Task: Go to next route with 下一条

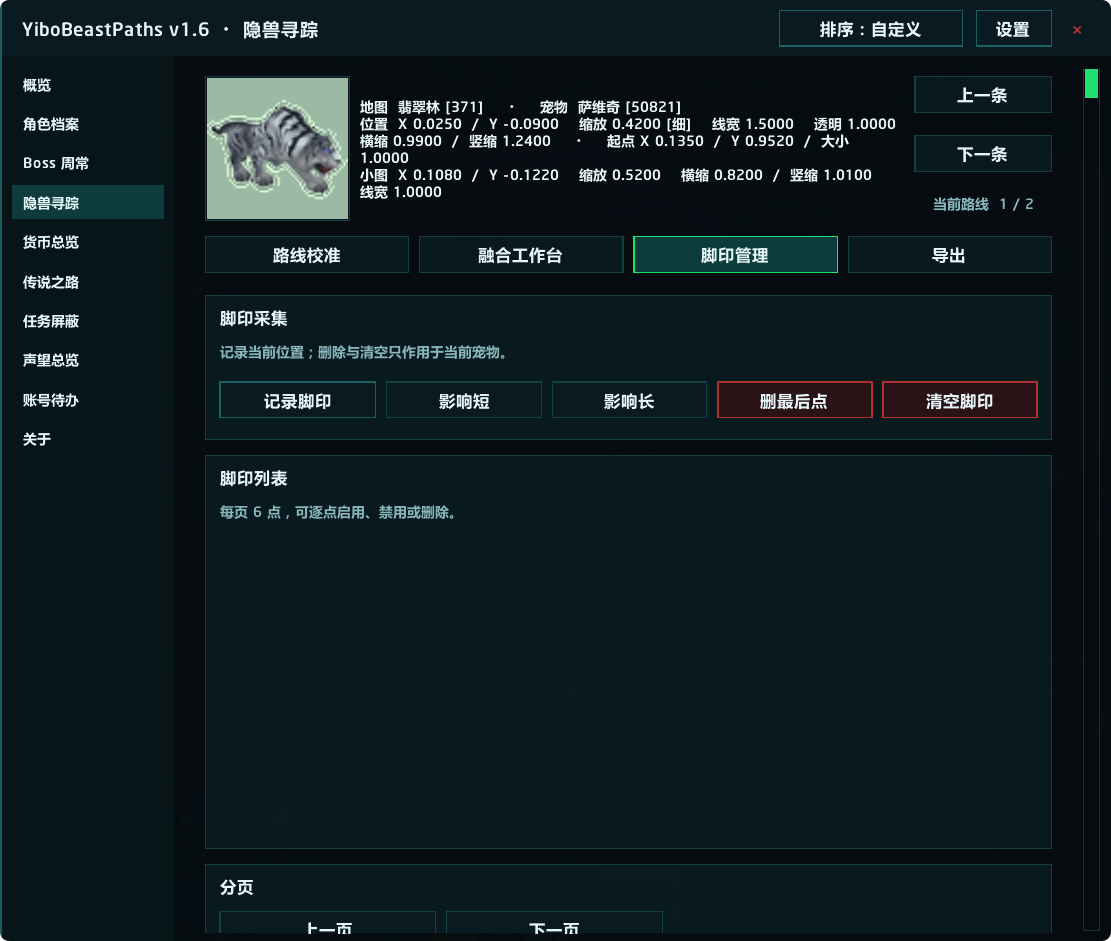Action: point(983,154)
